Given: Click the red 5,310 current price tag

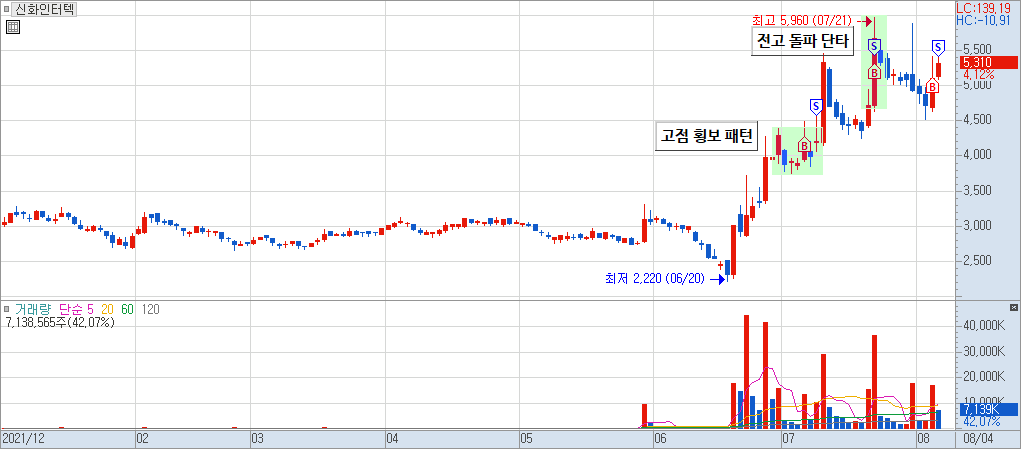Looking at the screenshot, I should 988,62.
